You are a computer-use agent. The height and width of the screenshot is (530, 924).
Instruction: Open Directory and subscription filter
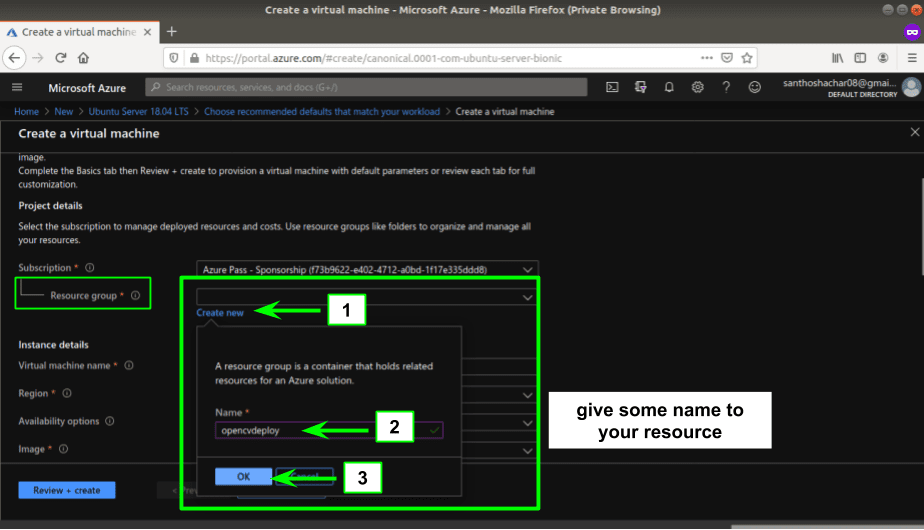coord(641,87)
